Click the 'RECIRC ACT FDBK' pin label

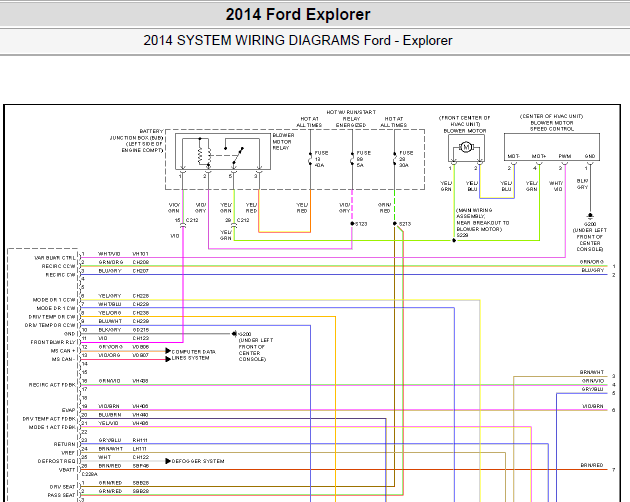point(52,385)
